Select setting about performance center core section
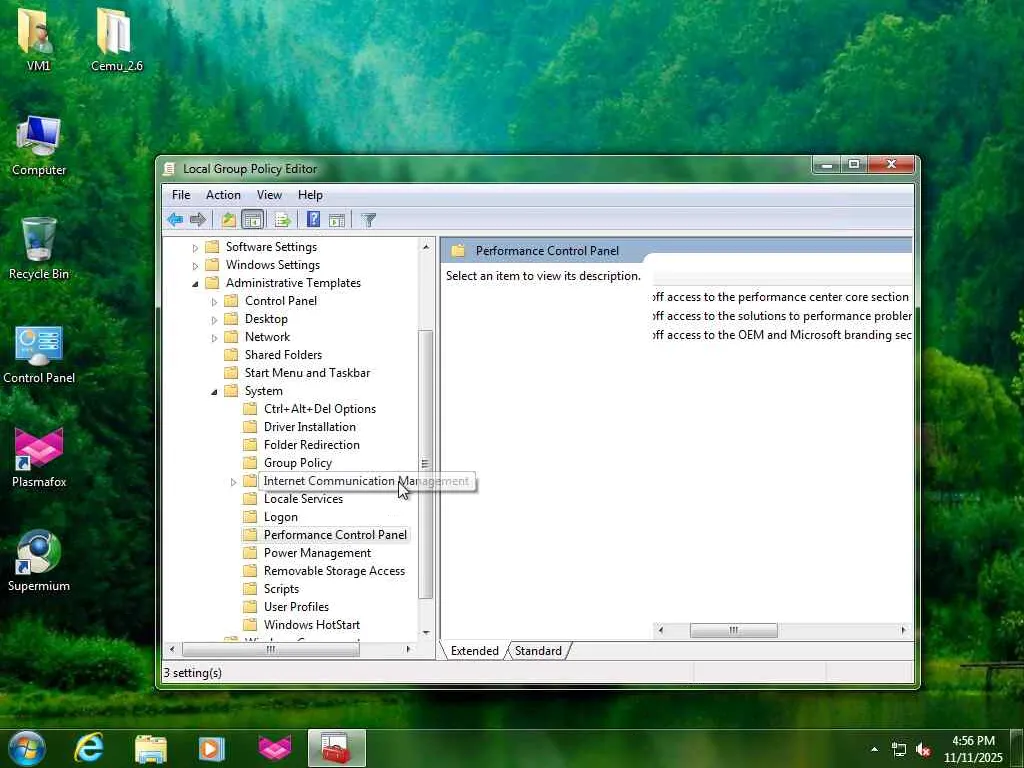1024x768 pixels. tap(782, 296)
